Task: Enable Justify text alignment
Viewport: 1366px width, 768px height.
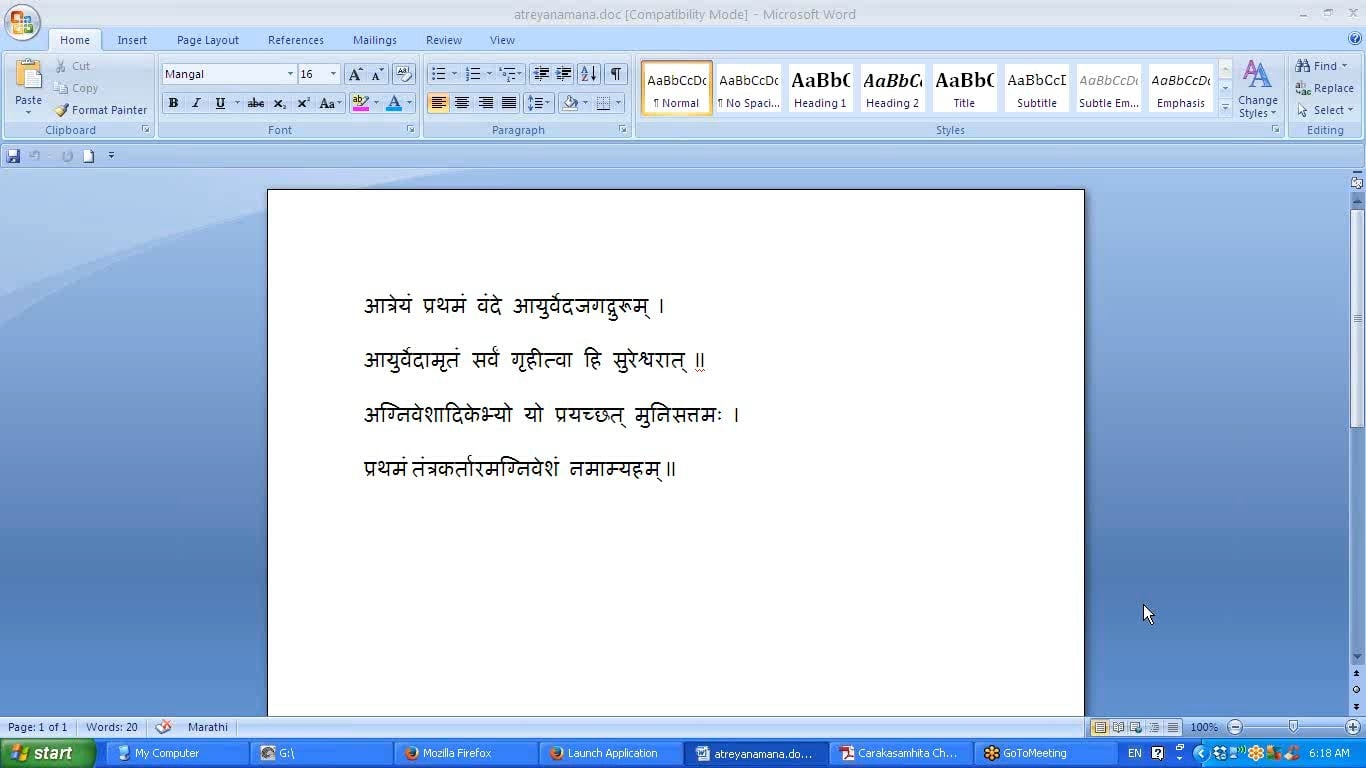Action: point(509,103)
